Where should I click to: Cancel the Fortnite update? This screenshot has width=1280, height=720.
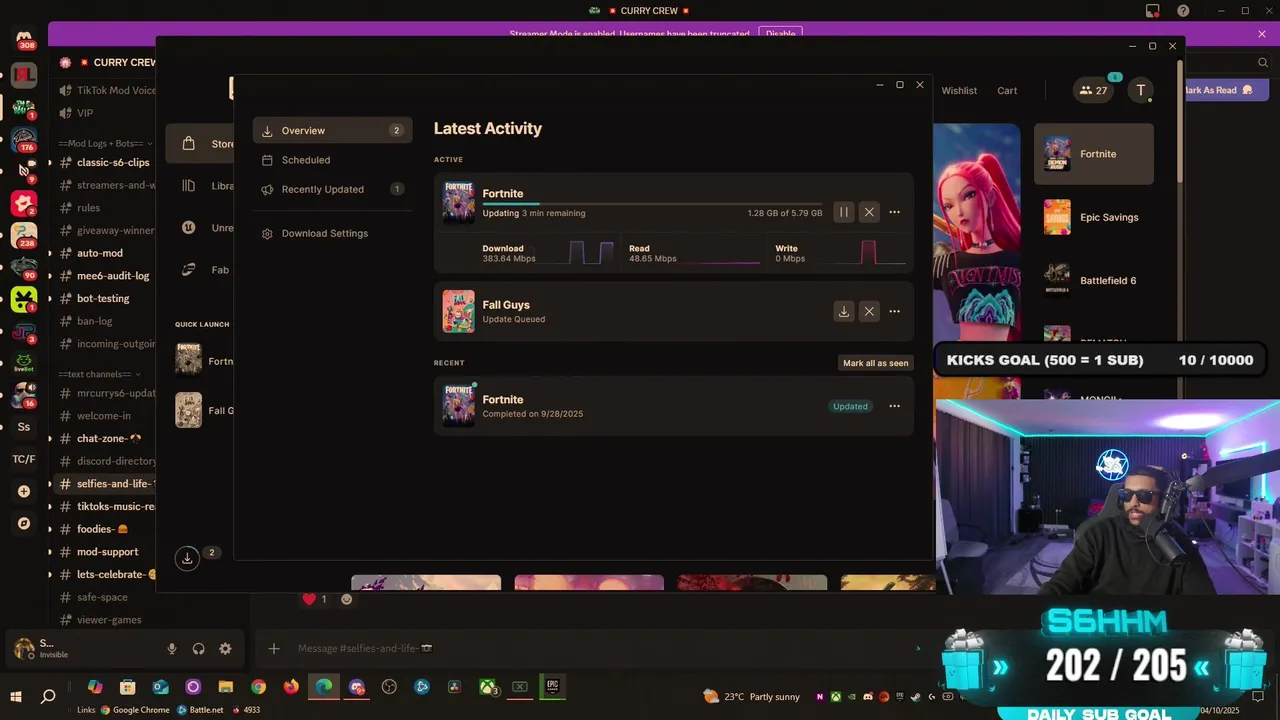[869, 212]
